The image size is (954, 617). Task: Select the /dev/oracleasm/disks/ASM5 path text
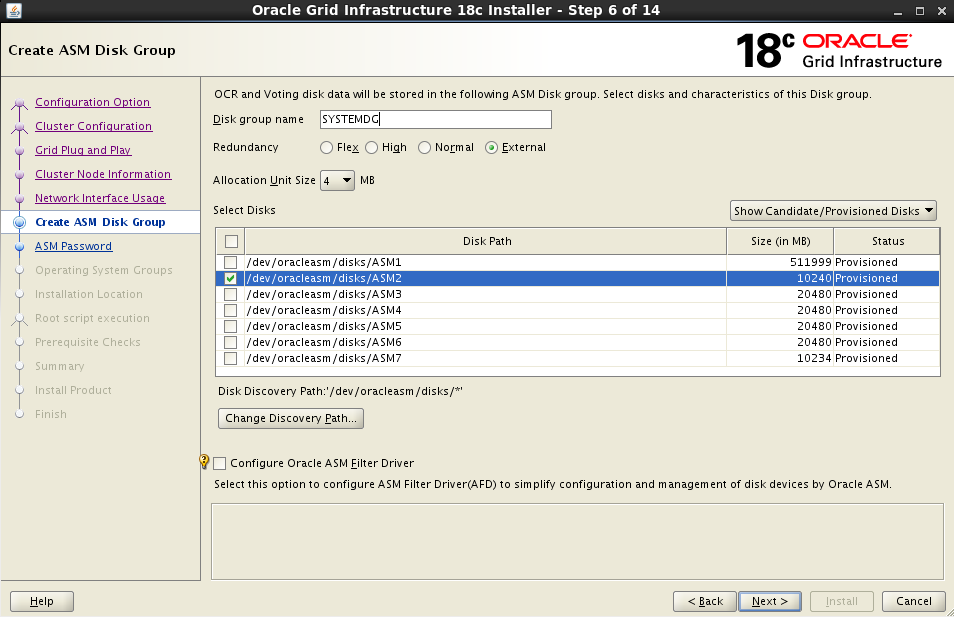click(324, 326)
